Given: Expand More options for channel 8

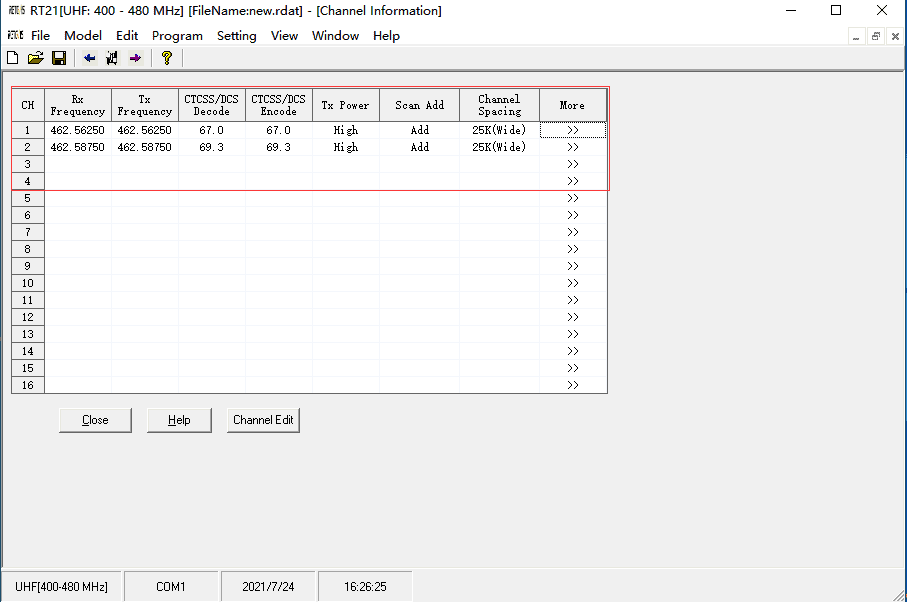Looking at the screenshot, I should click(573, 249).
